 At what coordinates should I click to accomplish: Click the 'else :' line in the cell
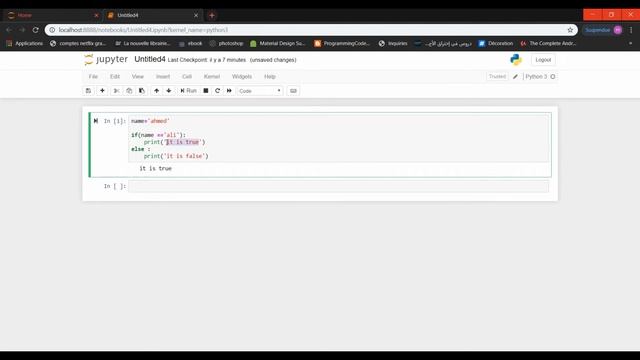click(141, 149)
